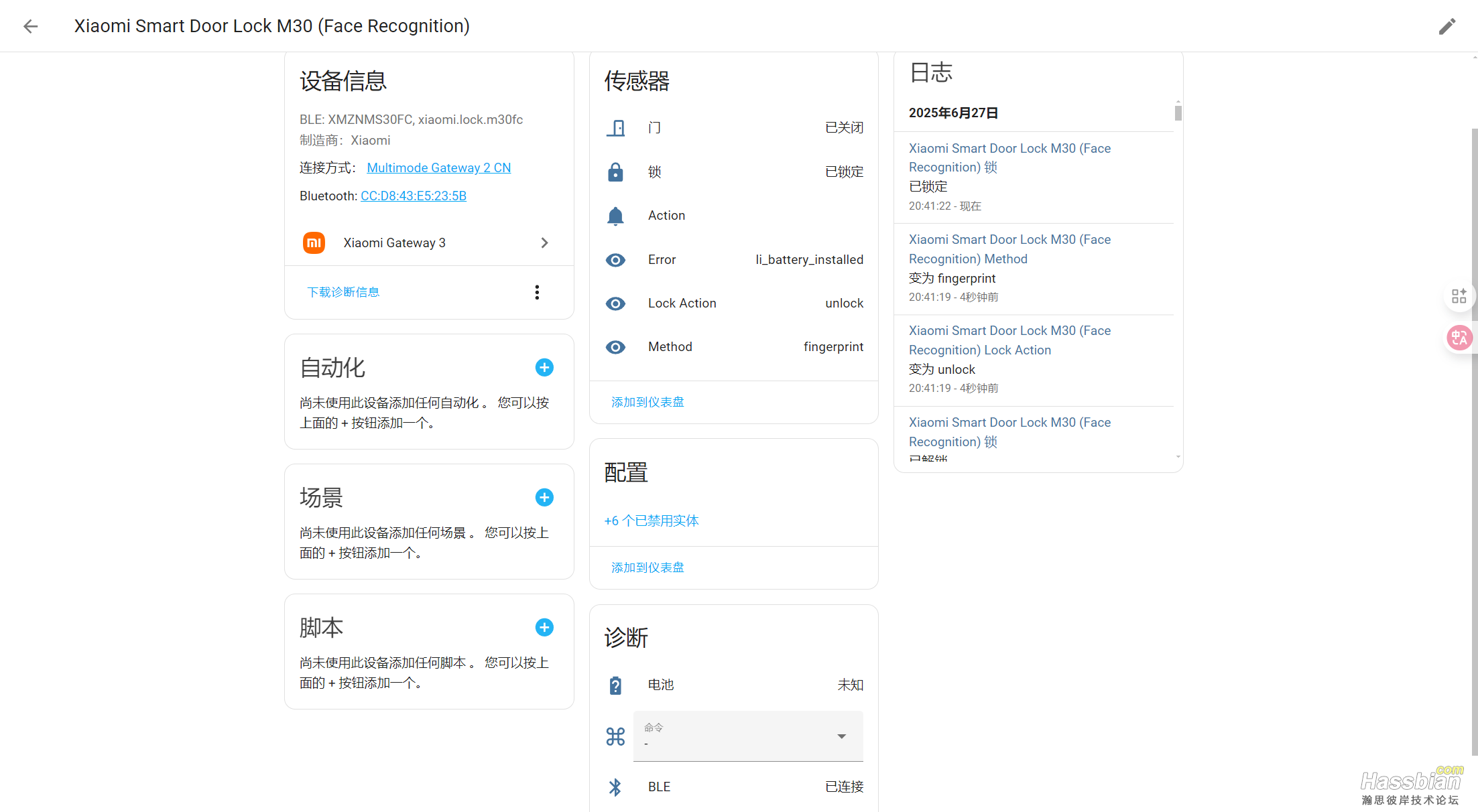Open the 命令 command dropdown
The image size is (1478, 812).
tap(748, 736)
